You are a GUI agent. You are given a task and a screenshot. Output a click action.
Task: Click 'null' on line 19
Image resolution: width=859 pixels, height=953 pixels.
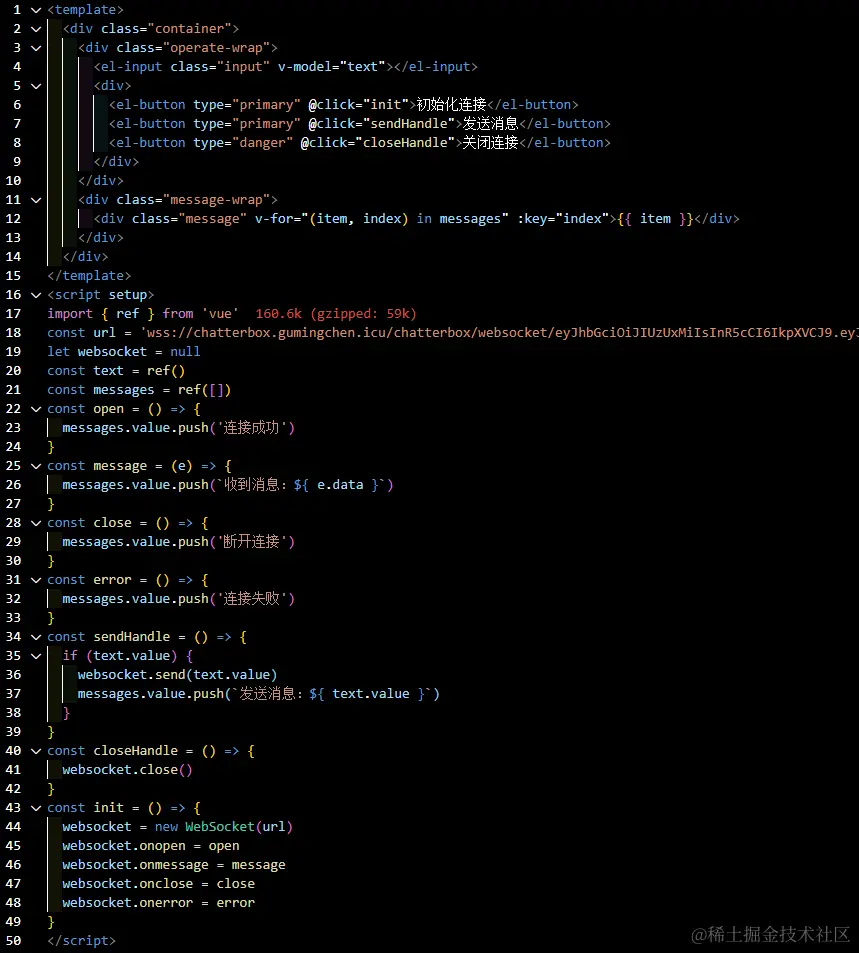[185, 351]
